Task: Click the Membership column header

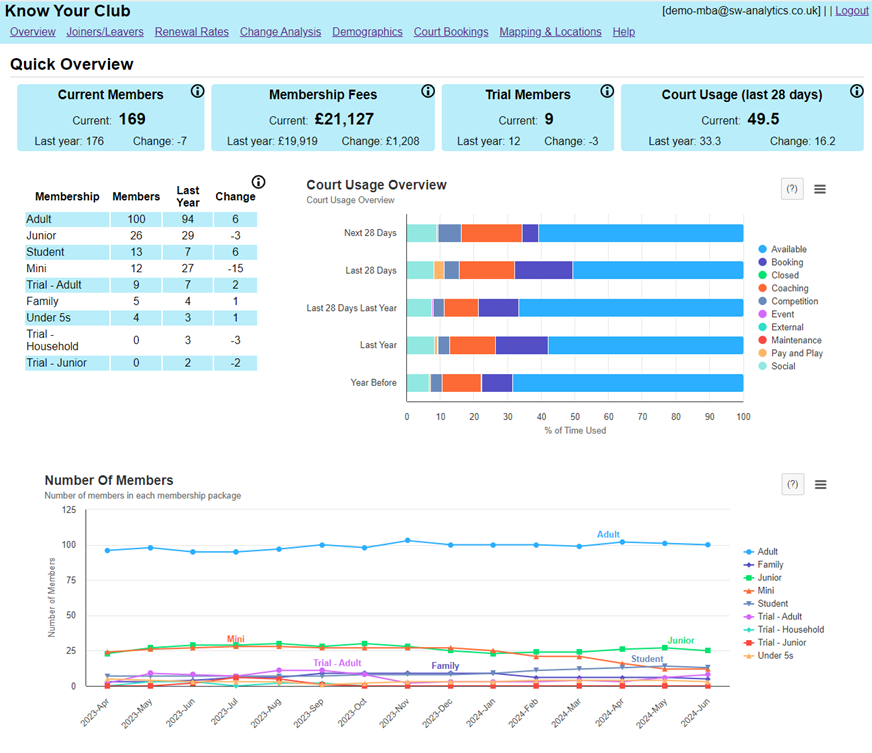Action: pos(67,196)
